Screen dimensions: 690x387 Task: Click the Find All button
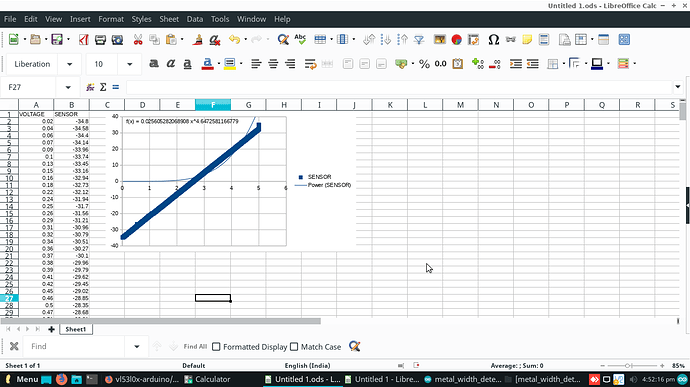pos(195,347)
